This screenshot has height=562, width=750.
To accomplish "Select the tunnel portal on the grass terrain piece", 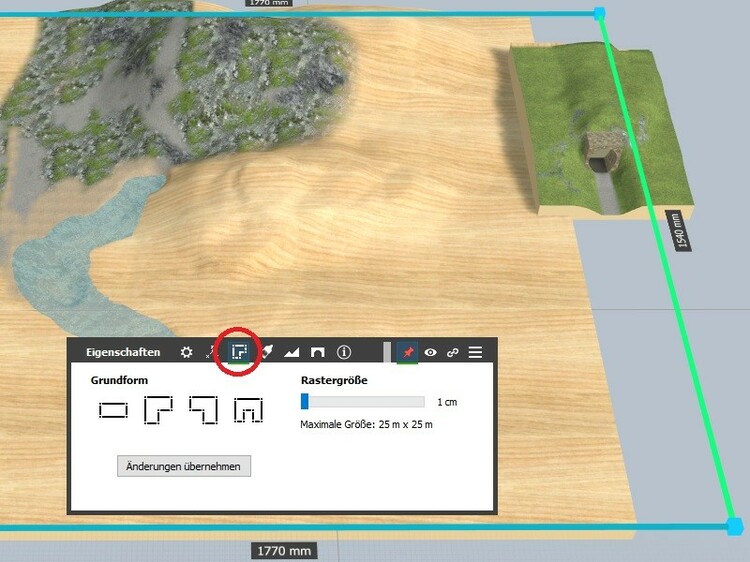I will [602, 153].
